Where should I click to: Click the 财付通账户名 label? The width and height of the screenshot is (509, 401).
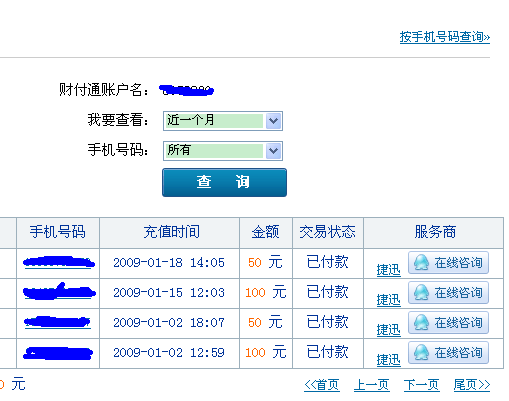coord(104,90)
